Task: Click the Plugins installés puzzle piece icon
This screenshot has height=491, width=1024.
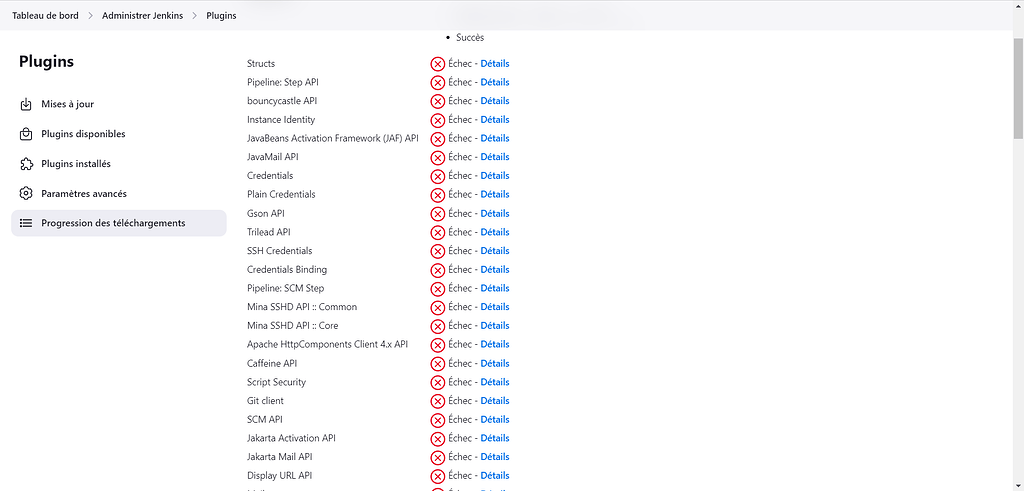Action: click(27, 164)
